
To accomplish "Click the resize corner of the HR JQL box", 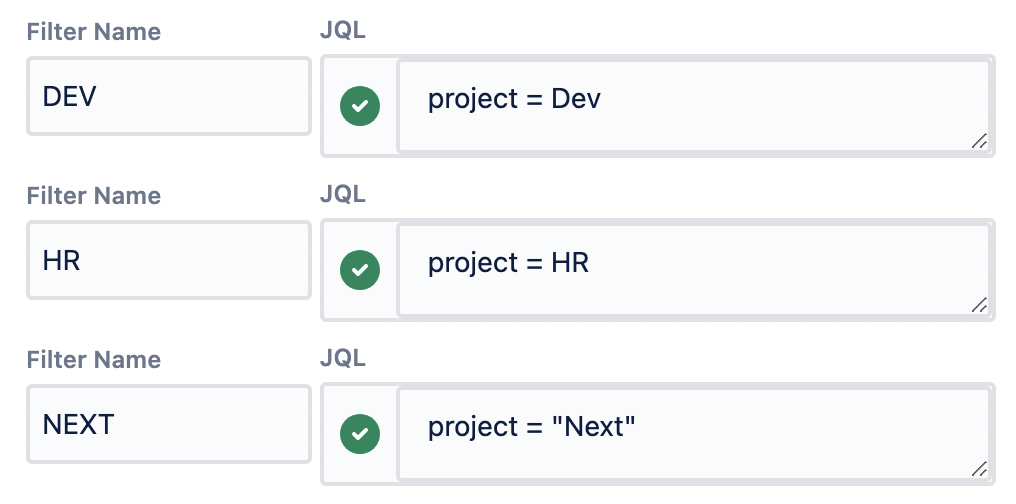I will point(980,306).
